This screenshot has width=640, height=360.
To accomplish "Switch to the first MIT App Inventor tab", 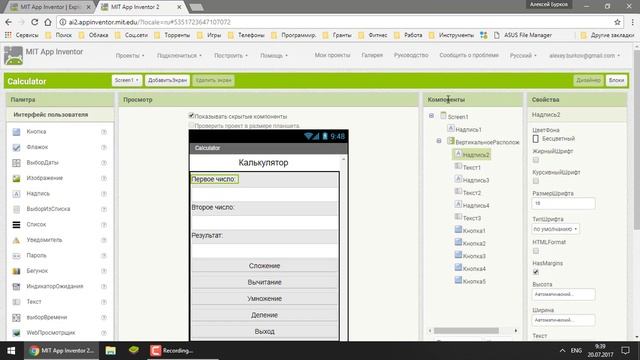I will pos(50,7).
